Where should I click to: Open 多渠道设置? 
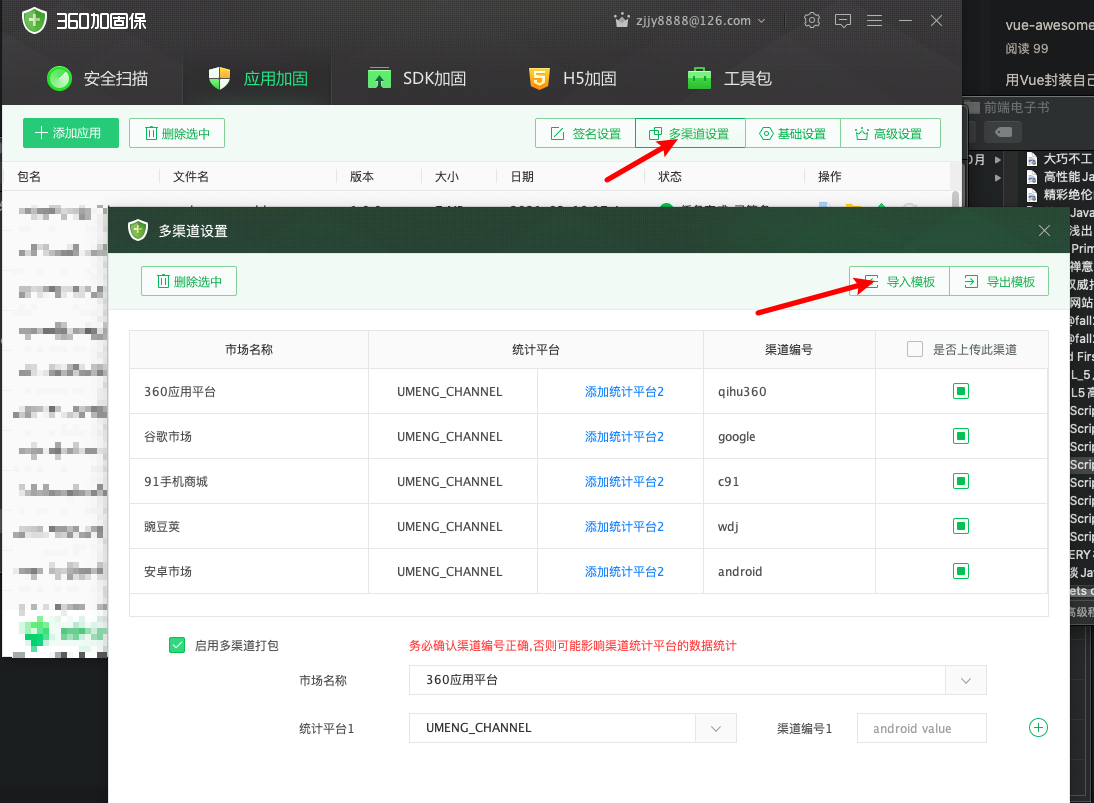690,133
